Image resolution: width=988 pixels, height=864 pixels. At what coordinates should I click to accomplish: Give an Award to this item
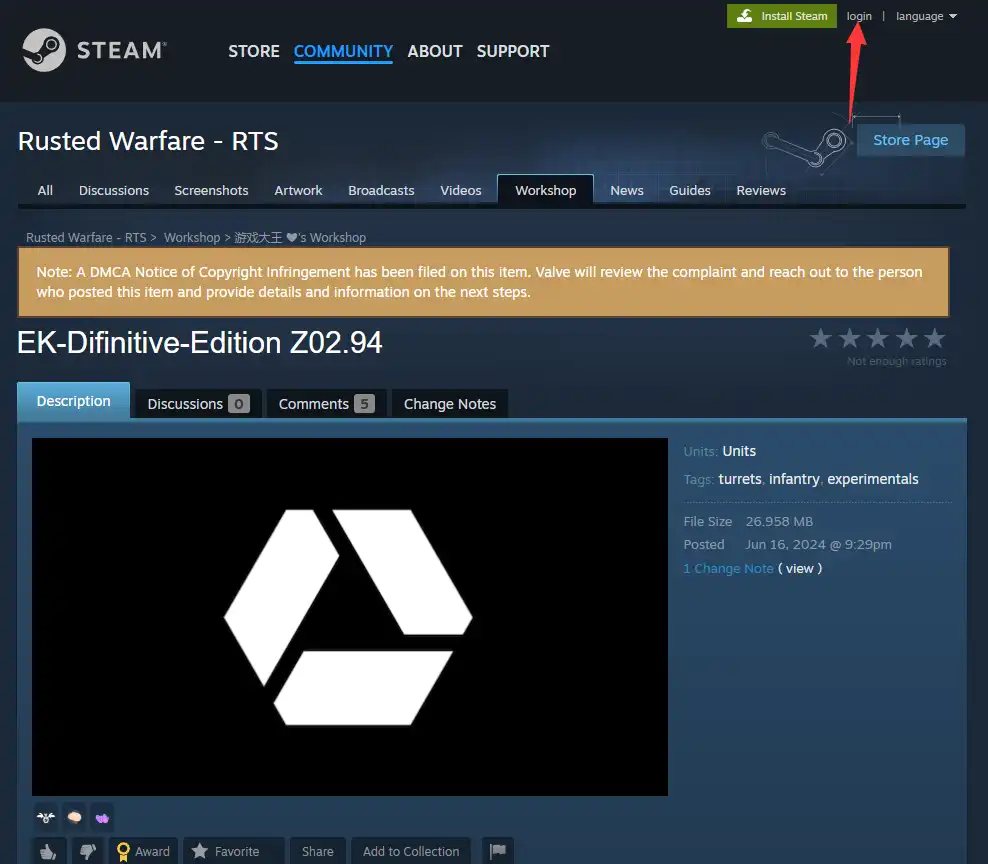144,851
